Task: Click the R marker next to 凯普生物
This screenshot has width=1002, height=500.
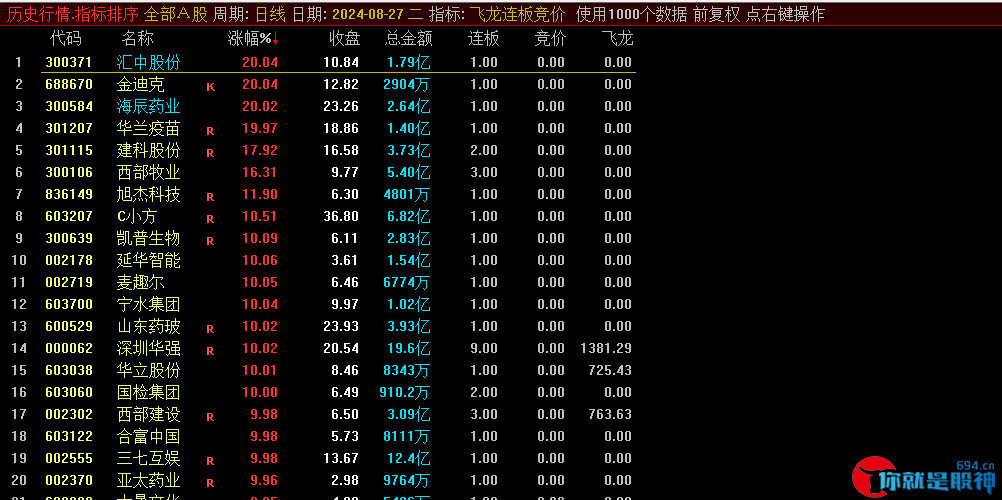Action: [210, 242]
